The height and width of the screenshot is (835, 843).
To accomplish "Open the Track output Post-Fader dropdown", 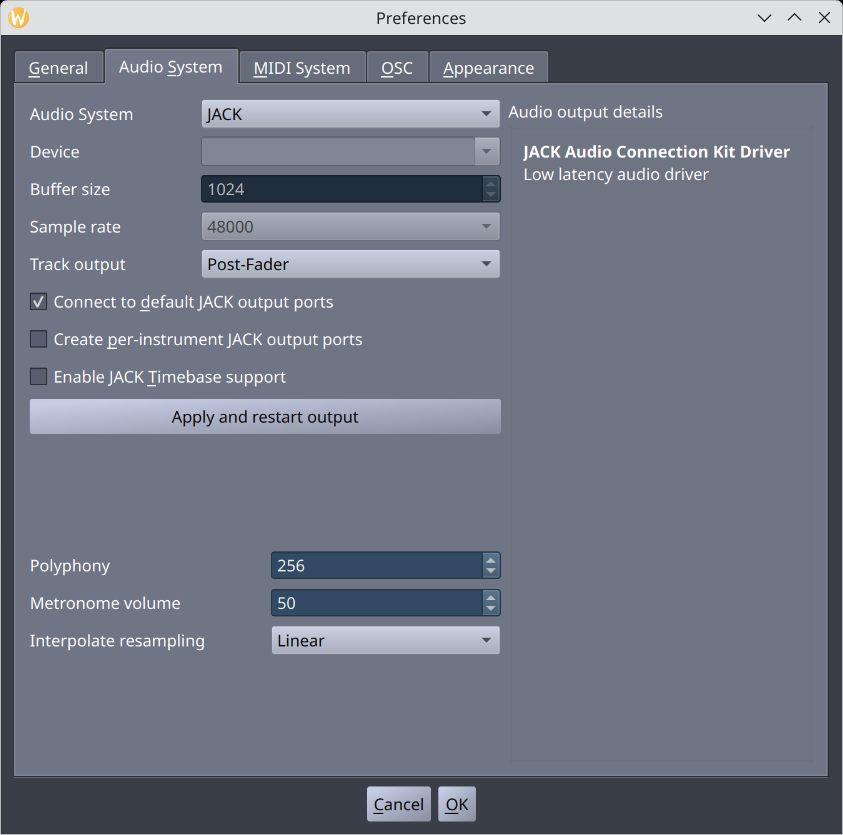I will pos(351,264).
